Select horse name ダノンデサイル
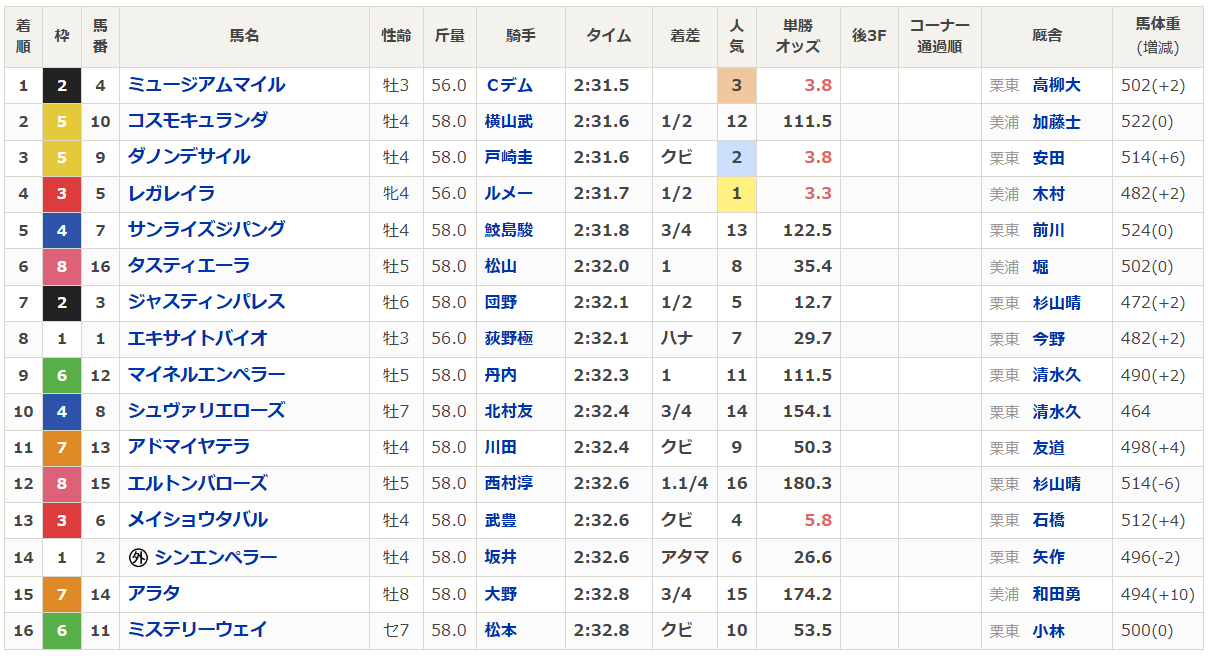1210x656 pixels. click(188, 157)
